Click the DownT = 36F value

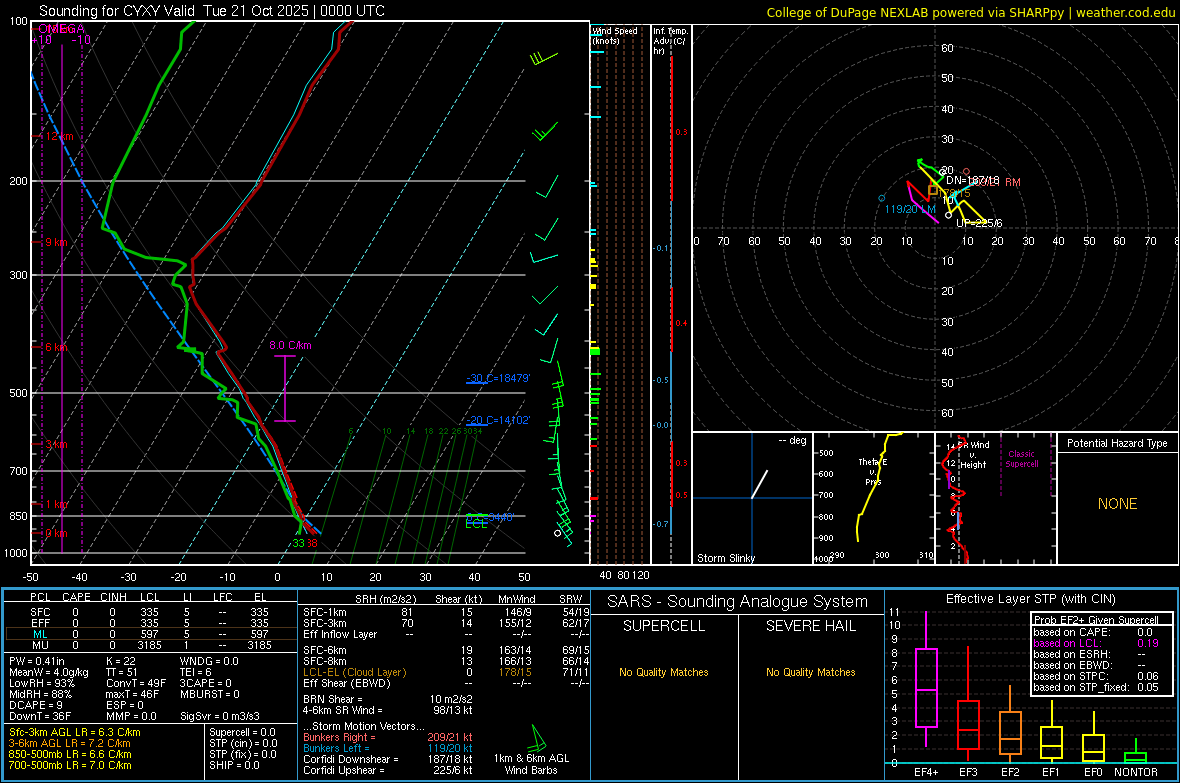[40, 716]
